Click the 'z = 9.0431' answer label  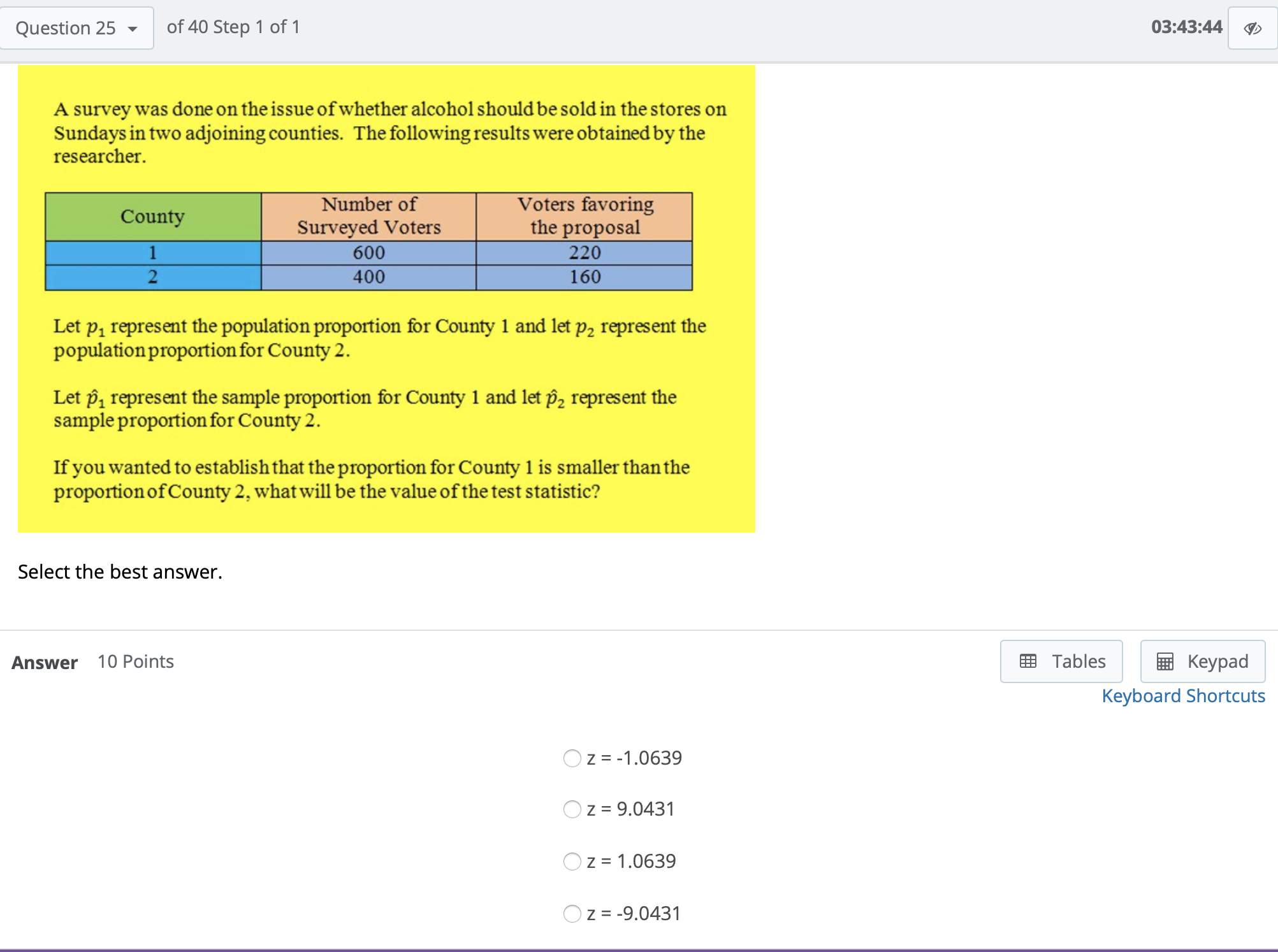pos(630,809)
